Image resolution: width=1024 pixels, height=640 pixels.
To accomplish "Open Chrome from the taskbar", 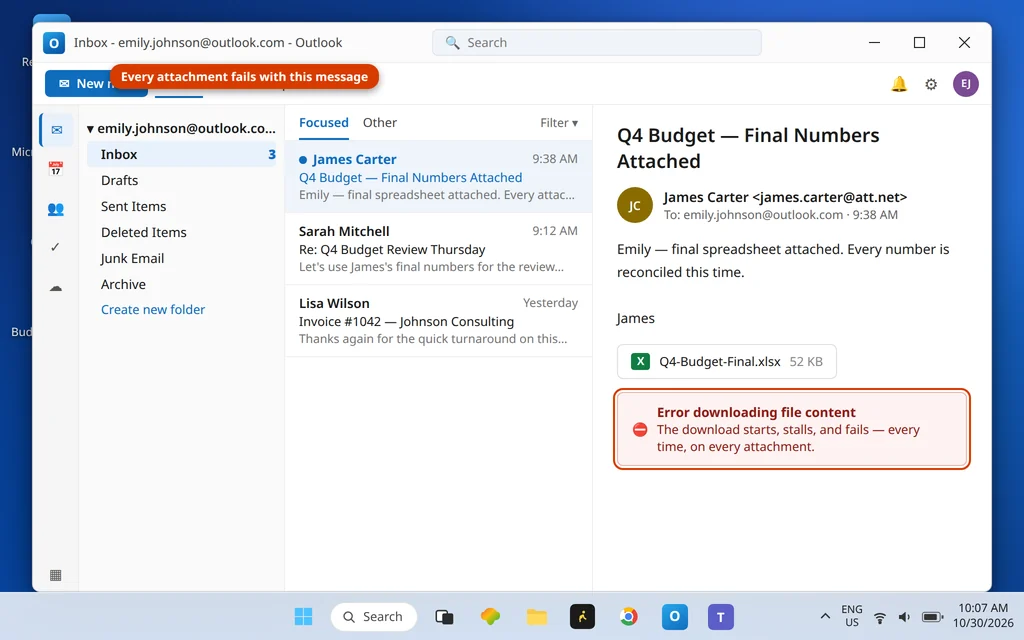I will [628, 616].
